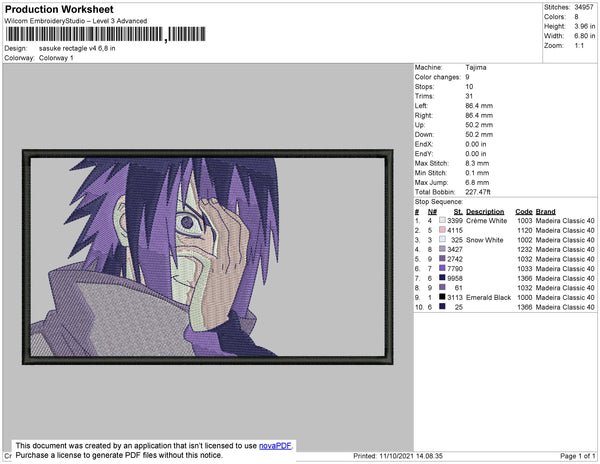Select the Crème White color swatch in stop 1

coord(442,220)
